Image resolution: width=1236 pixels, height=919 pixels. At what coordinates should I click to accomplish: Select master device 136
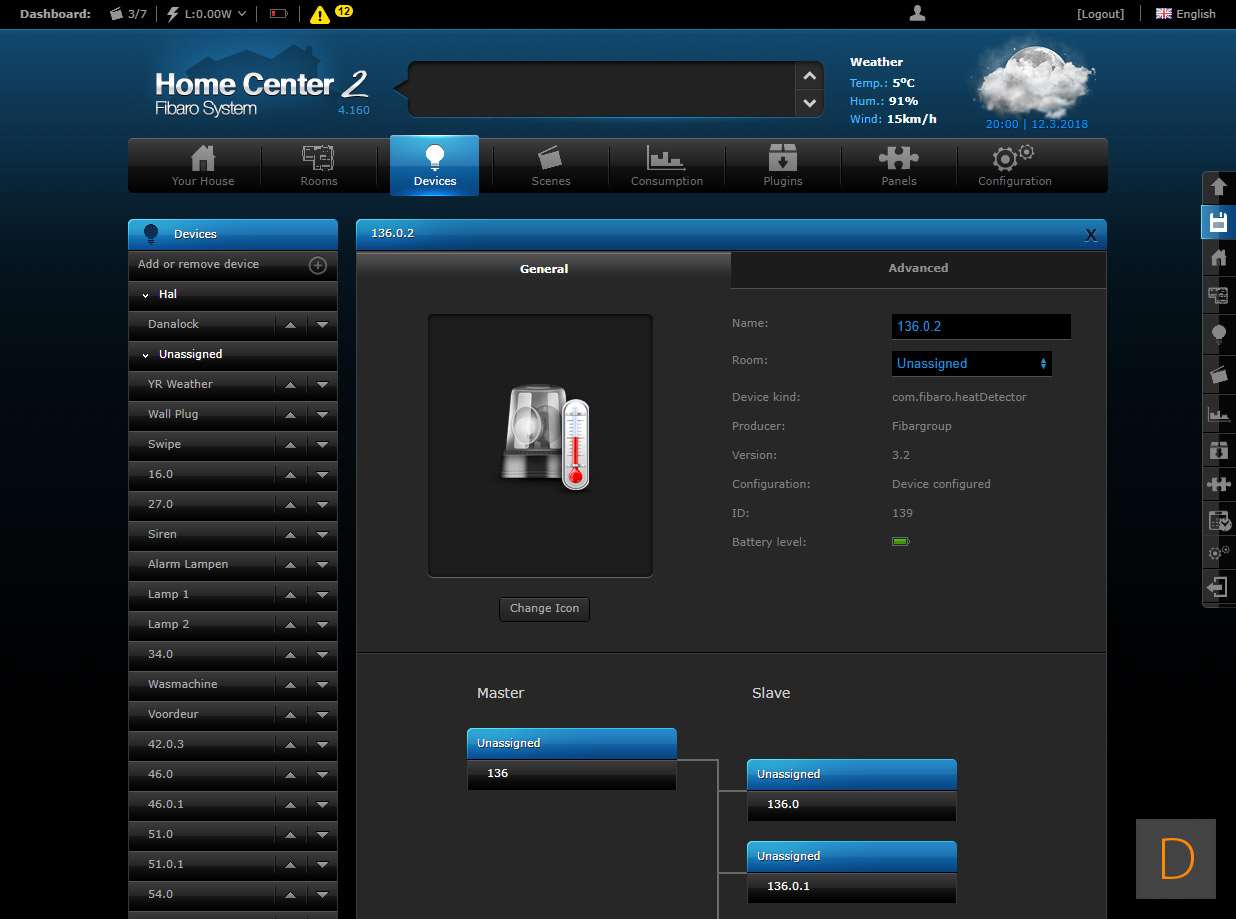click(x=572, y=774)
